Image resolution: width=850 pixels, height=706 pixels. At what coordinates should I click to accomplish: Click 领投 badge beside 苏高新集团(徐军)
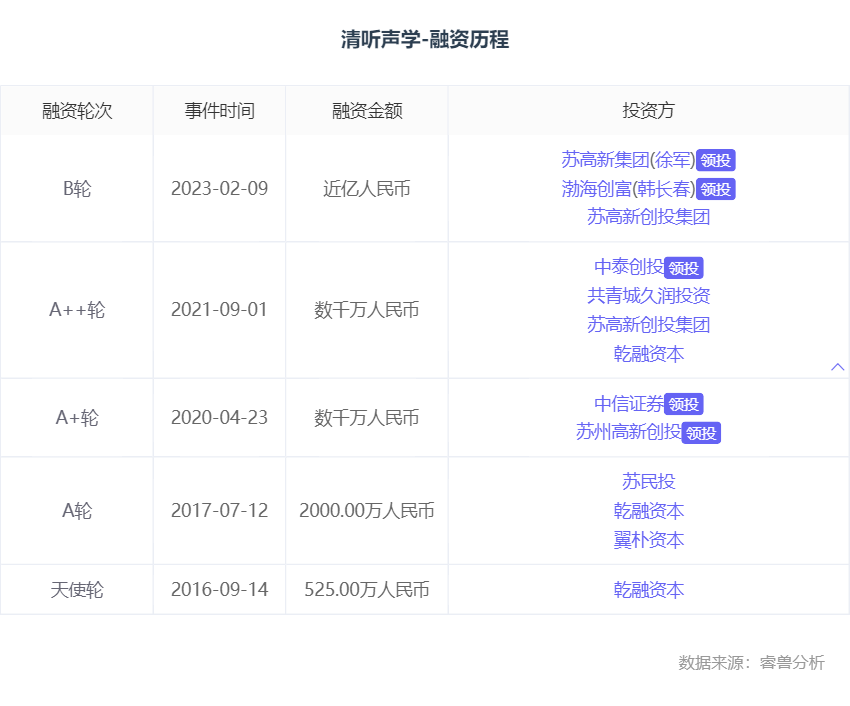[716, 160]
